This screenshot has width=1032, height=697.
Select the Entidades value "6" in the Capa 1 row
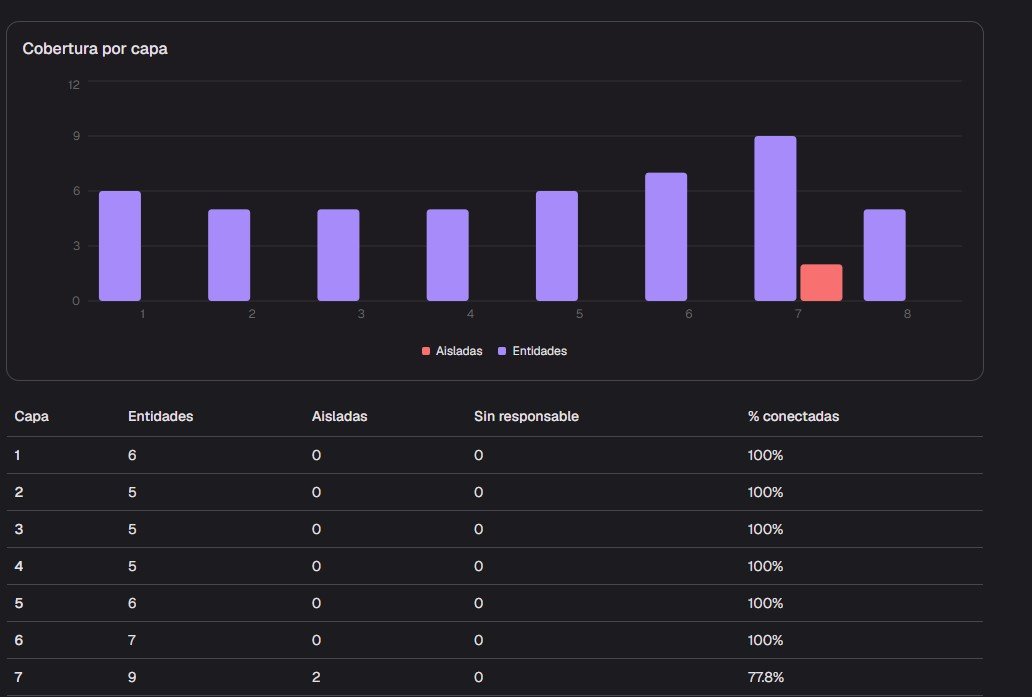(x=132, y=455)
